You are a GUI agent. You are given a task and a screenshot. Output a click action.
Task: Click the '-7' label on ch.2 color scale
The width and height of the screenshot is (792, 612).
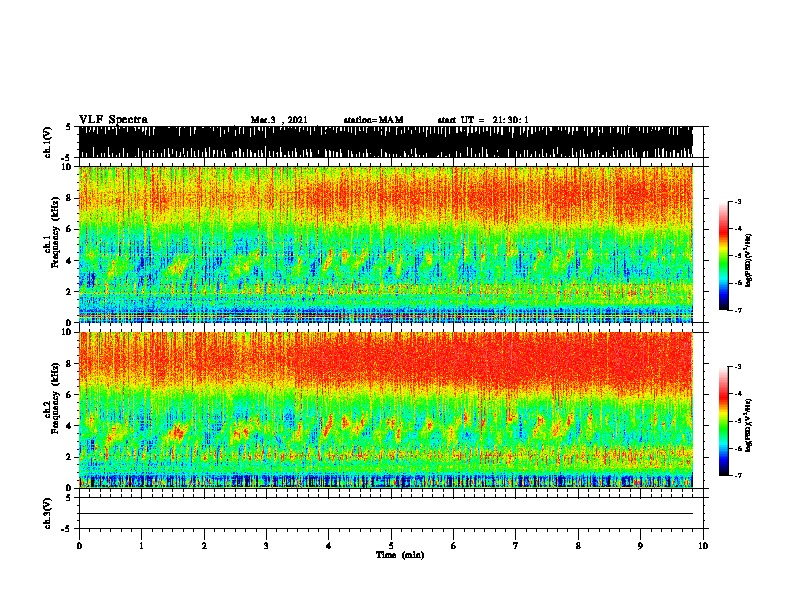738,475
